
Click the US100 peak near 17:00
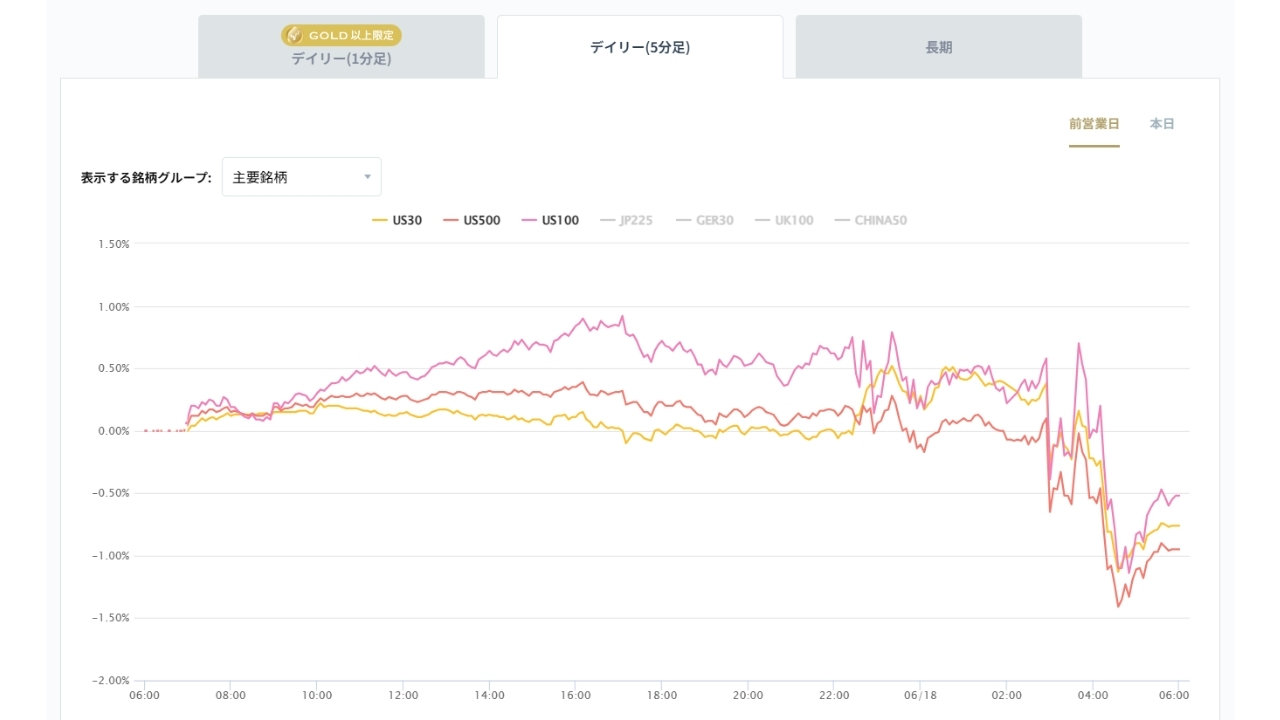coord(622,316)
